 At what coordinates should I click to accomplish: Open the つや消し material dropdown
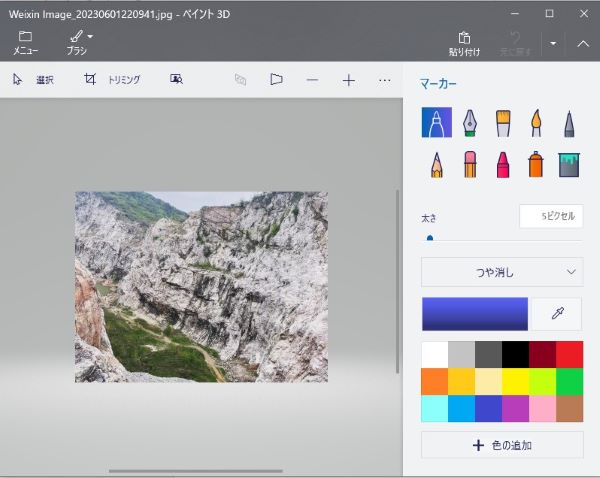(x=502, y=271)
